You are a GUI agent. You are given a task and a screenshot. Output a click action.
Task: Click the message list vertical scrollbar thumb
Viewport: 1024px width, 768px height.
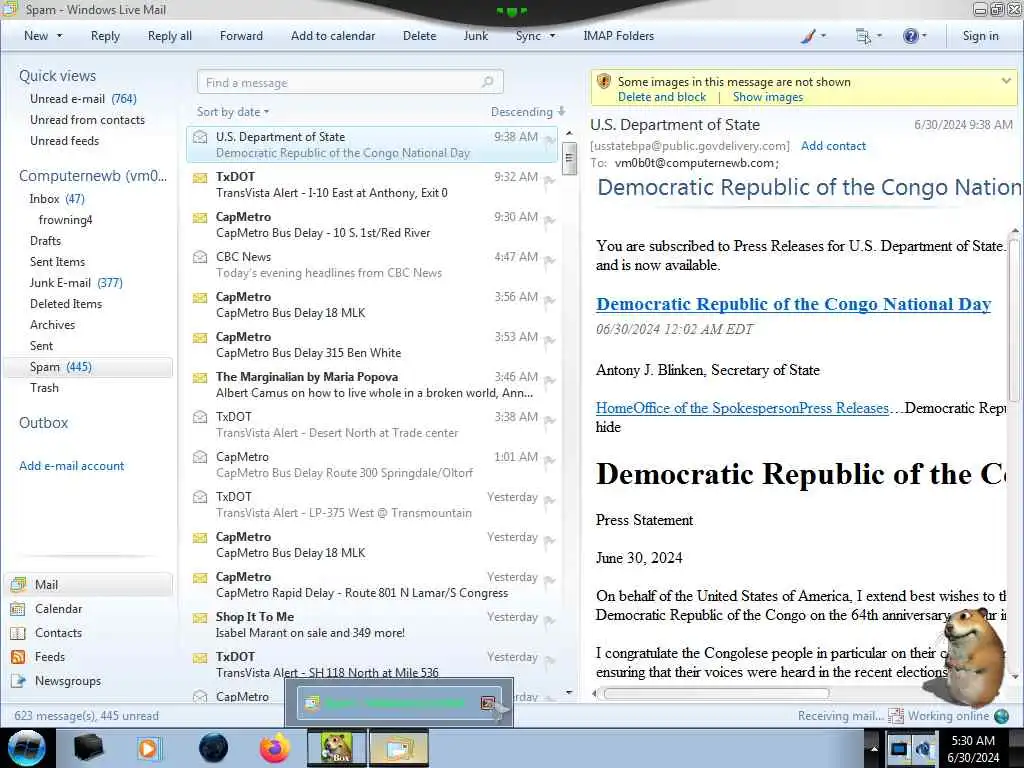point(569,157)
